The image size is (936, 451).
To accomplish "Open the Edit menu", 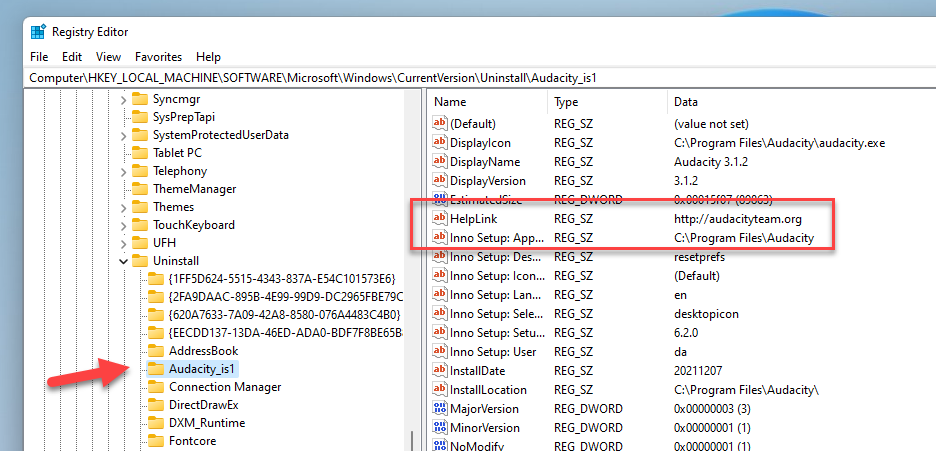I will [72, 57].
